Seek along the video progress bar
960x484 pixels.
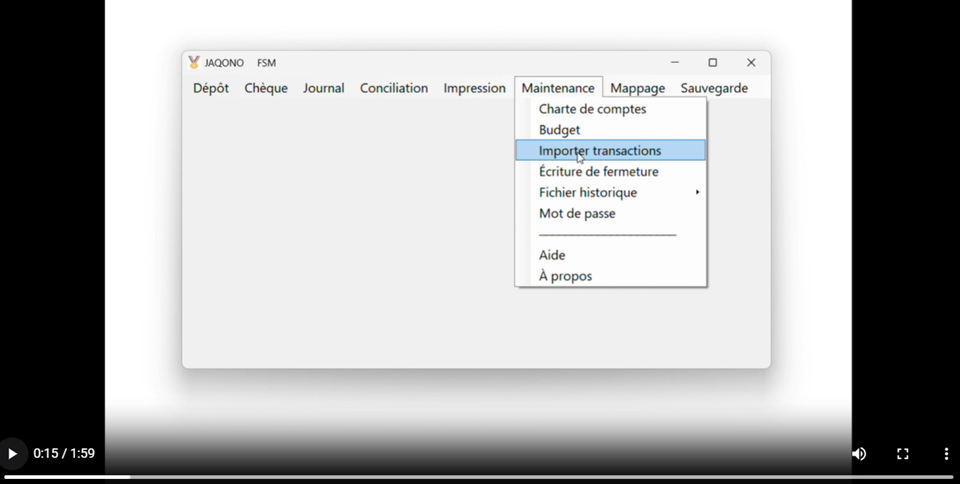pyautogui.click(x=480, y=477)
